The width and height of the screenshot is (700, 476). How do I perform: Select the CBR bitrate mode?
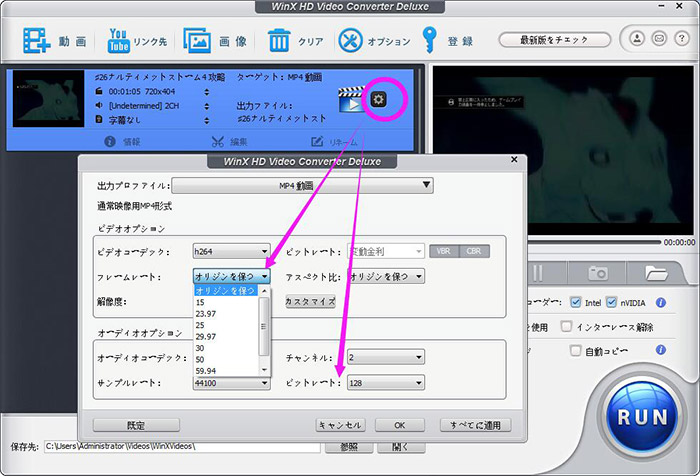[474, 251]
